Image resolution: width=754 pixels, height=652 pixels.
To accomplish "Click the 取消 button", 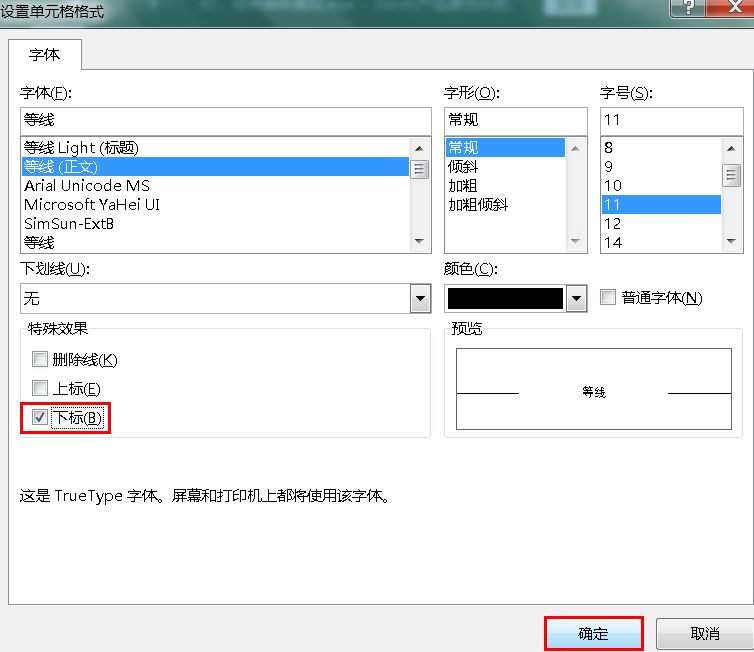I will [705, 634].
